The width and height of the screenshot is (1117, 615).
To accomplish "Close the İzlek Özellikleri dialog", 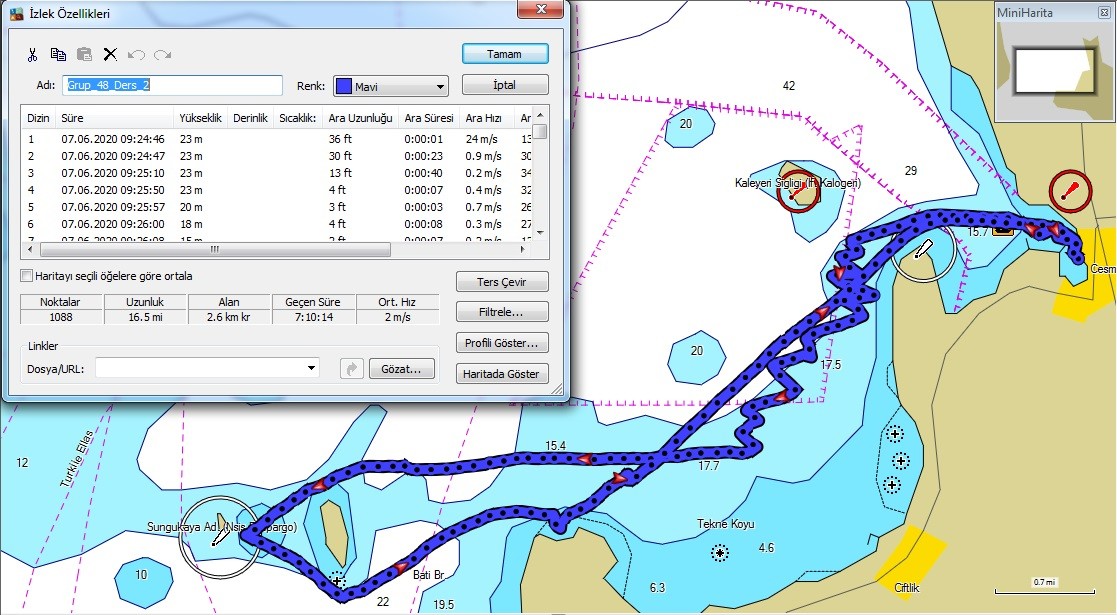I will pos(541,9).
